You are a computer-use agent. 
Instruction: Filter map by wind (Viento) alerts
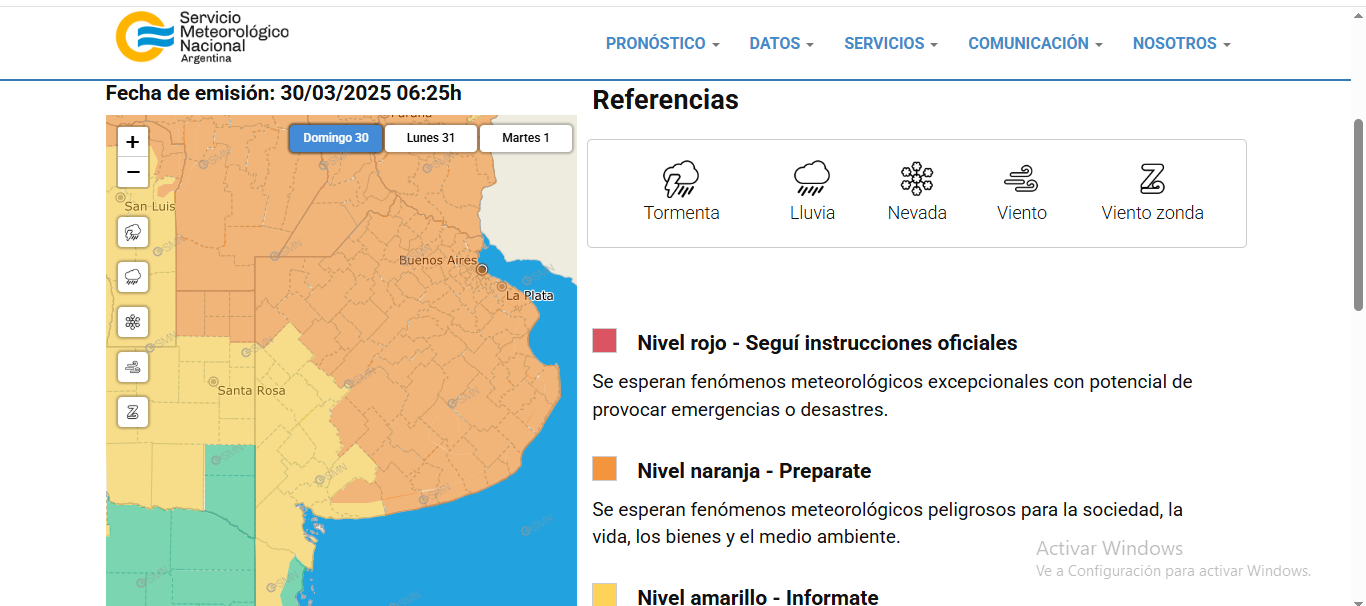click(133, 367)
